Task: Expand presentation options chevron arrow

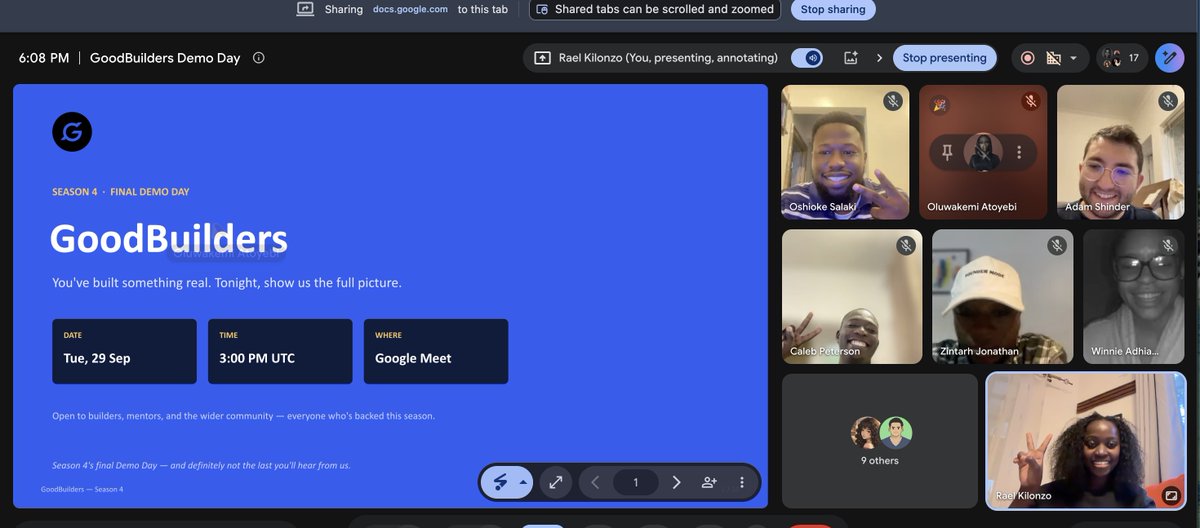Action: coord(879,58)
